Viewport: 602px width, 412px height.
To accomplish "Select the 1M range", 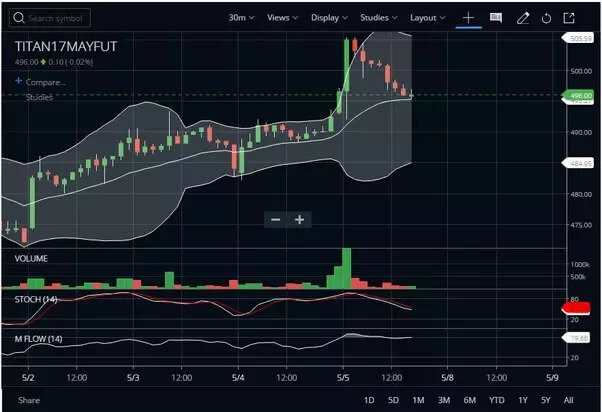I will click(x=418, y=400).
